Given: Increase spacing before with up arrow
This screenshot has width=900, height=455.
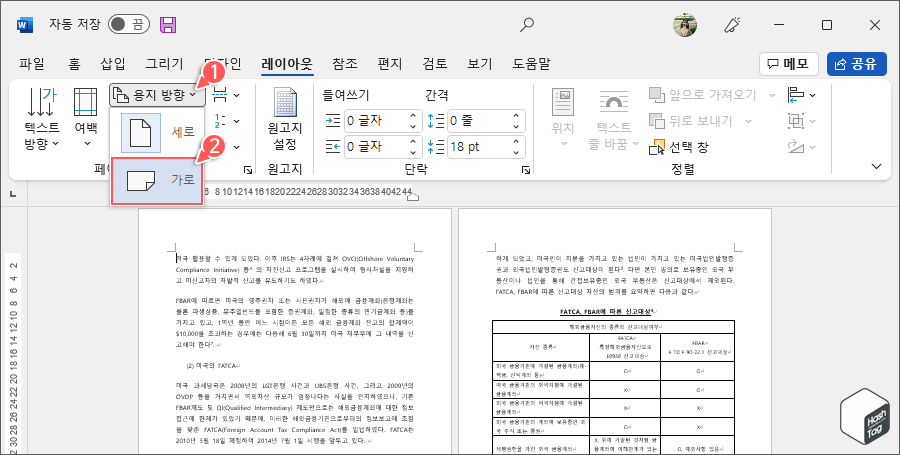Looking at the screenshot, I should point(517,115).
